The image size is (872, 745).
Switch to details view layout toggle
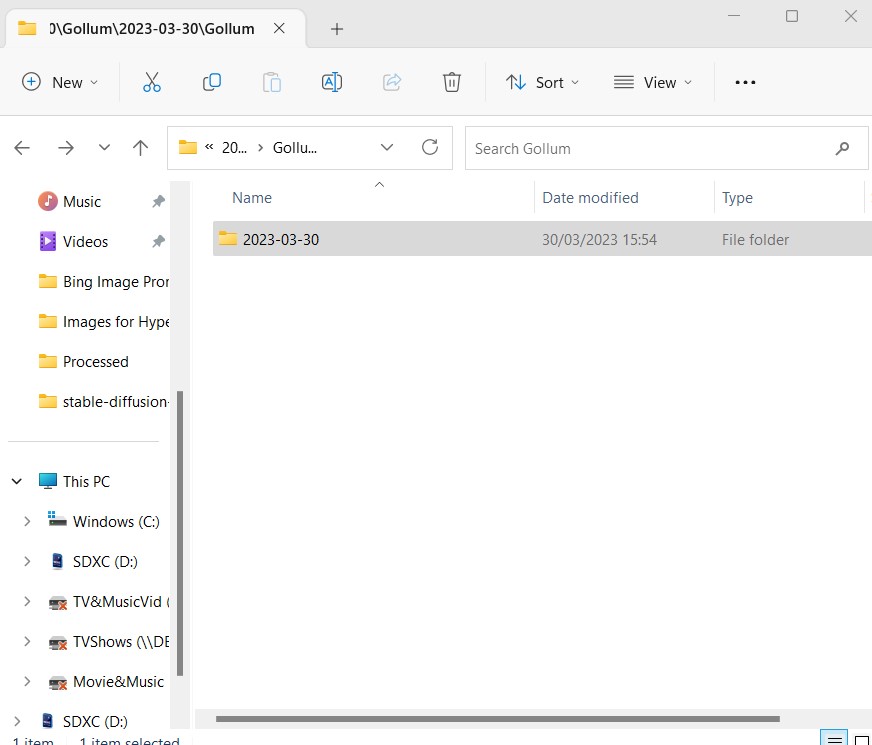pyautogui.click(x=832, y=739)
